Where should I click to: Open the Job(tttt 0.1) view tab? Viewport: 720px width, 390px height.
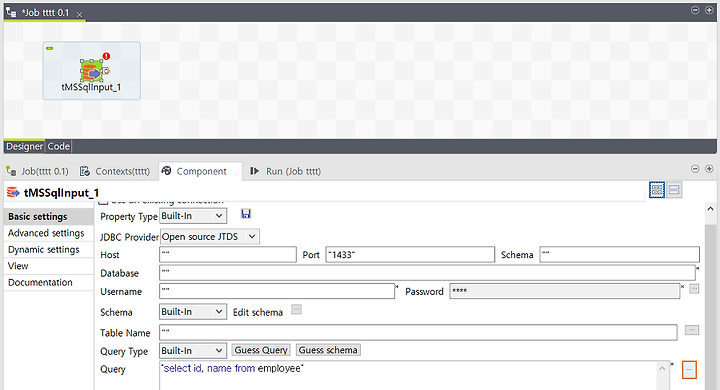tap(38, 171)
